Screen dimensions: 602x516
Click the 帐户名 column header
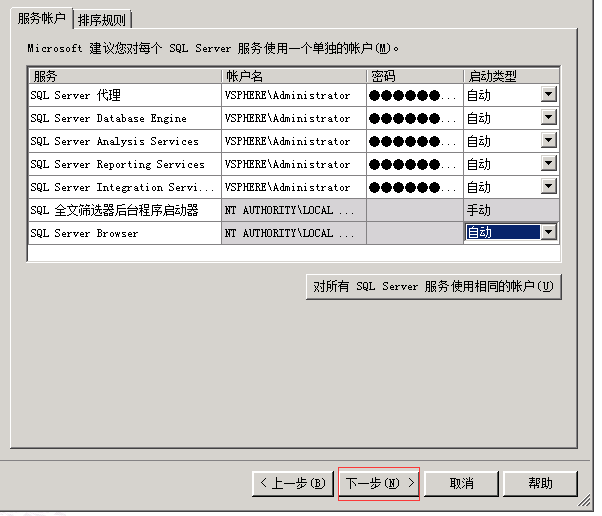294,76
